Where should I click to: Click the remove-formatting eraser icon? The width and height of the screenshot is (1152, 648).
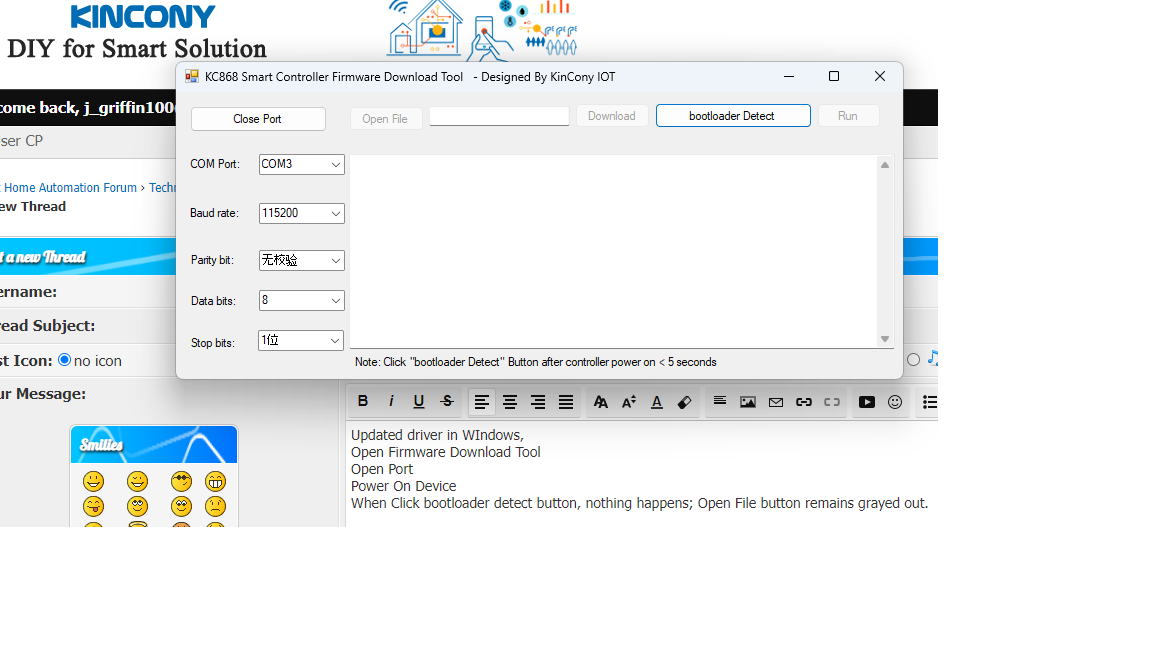(x=684, y=402)
